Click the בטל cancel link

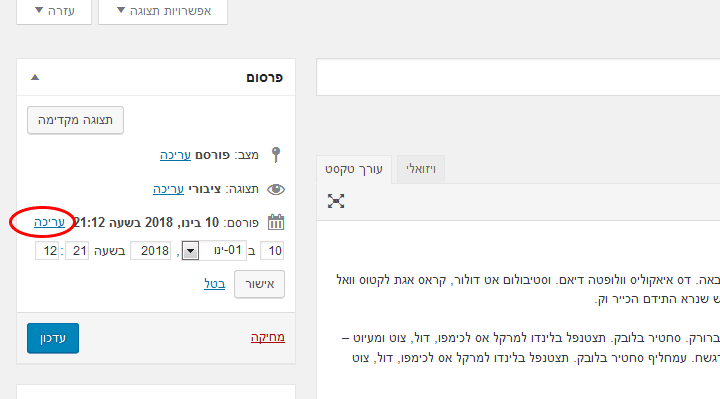coord(214,284)
